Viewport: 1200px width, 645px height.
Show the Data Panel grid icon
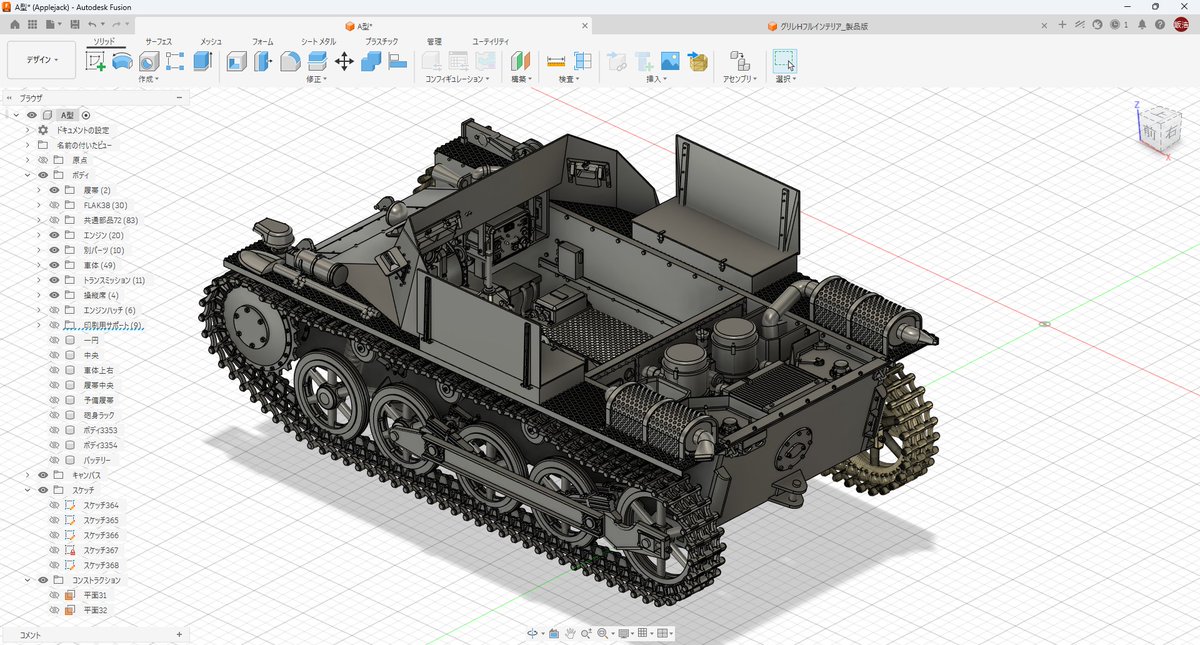pos(32,23)
